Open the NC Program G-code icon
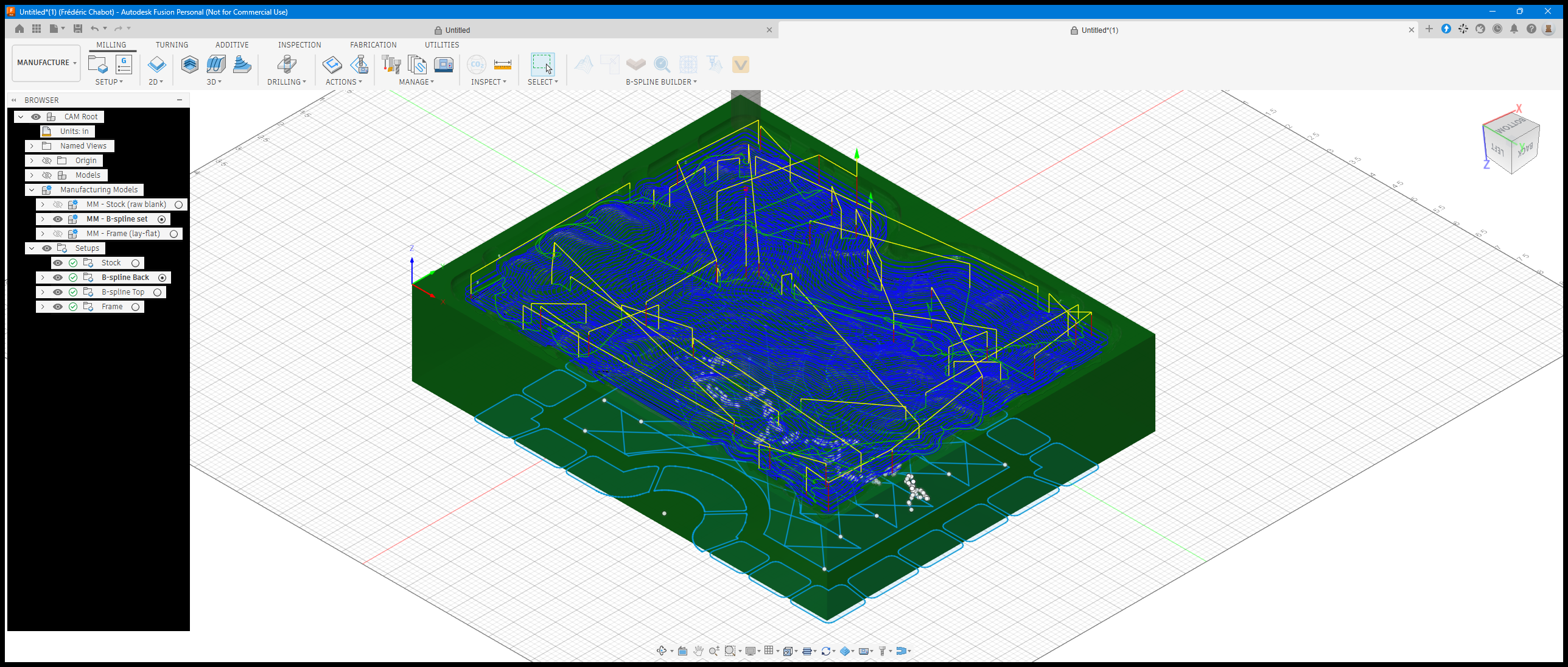Image resolution: width=1568 pixels, height=667 pixels. [x=124, y=64]
